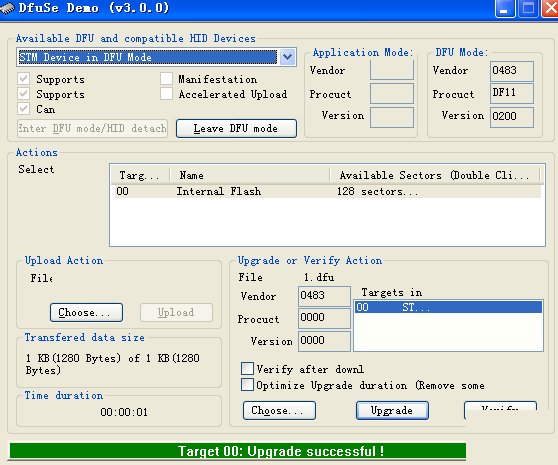Click Choose button in Upload Action
The height and width of the screenshot is (465, 558).
pos(86,312)
